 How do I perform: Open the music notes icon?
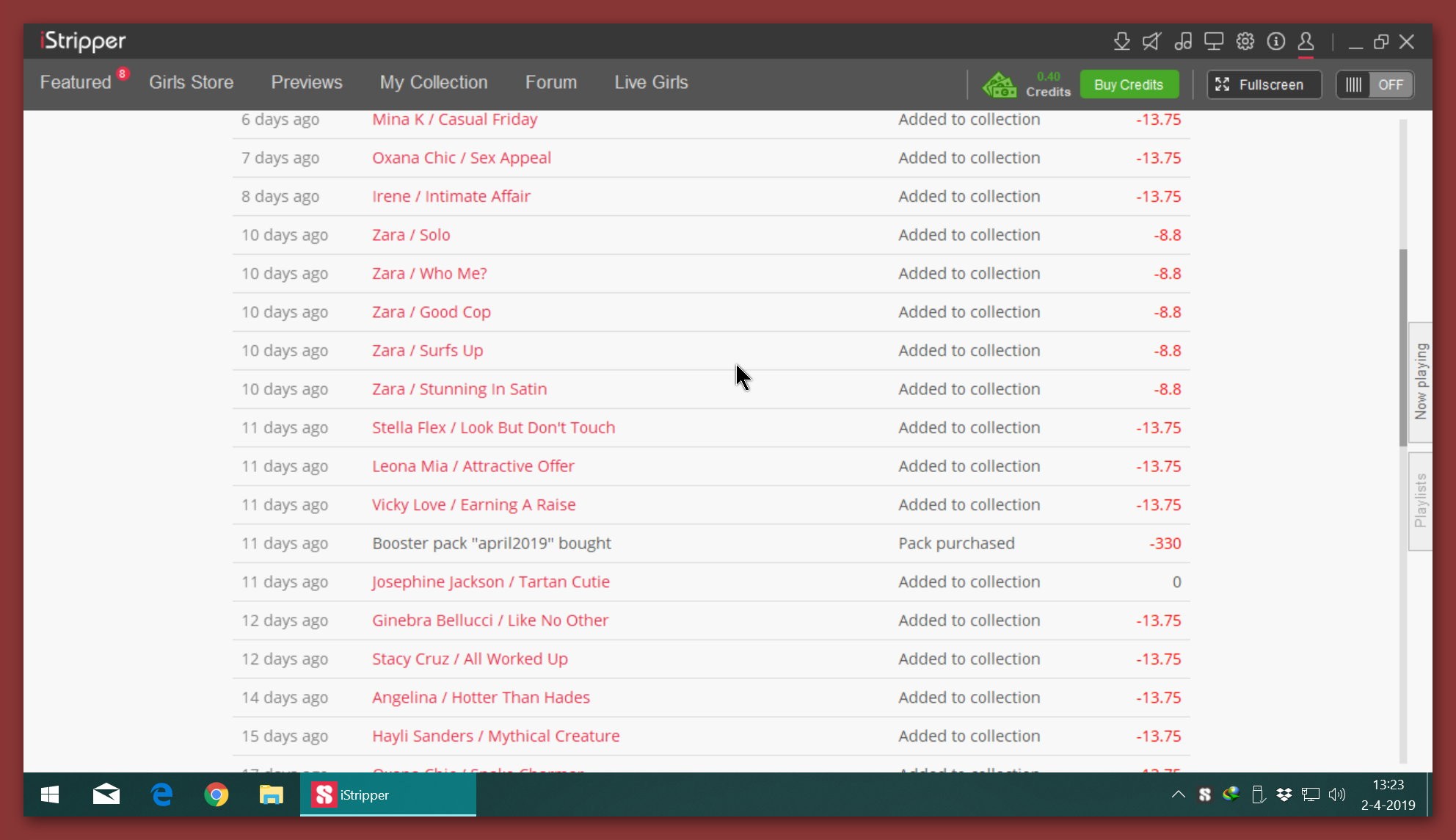click(x=1183, y=41)
